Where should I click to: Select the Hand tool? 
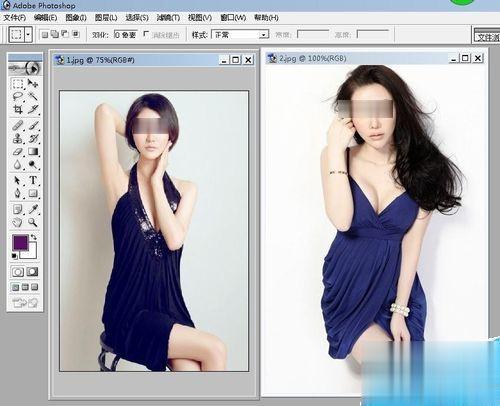tap(18, 222)
